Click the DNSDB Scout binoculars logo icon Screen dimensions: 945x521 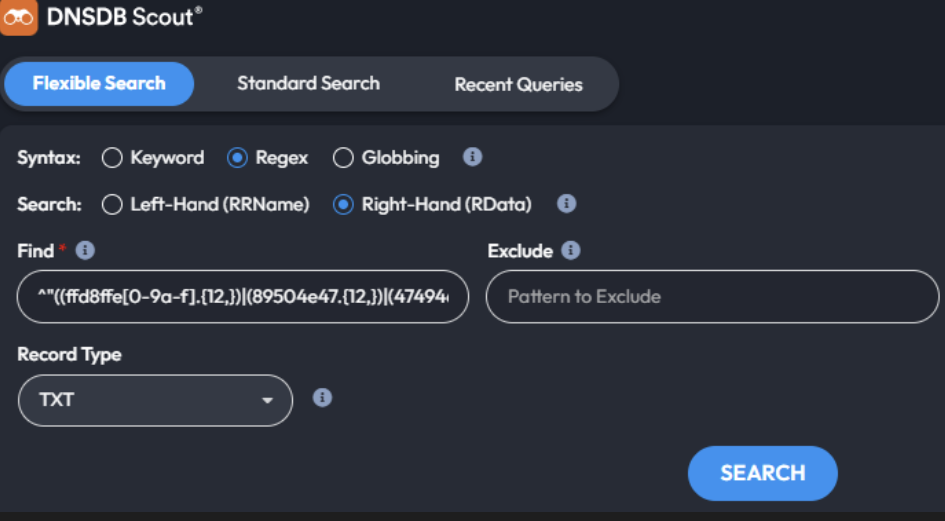(19, 17)
